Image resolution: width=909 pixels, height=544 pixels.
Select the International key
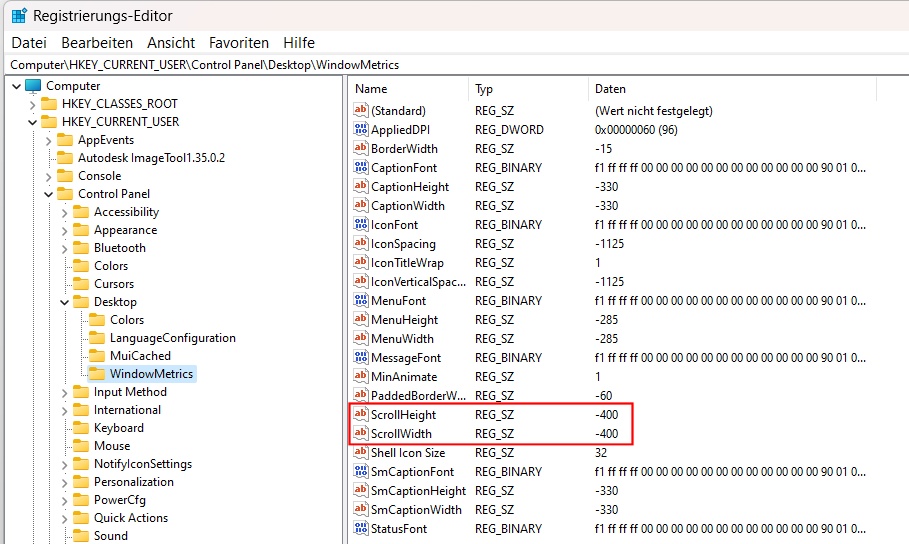[x=128, y=410]
